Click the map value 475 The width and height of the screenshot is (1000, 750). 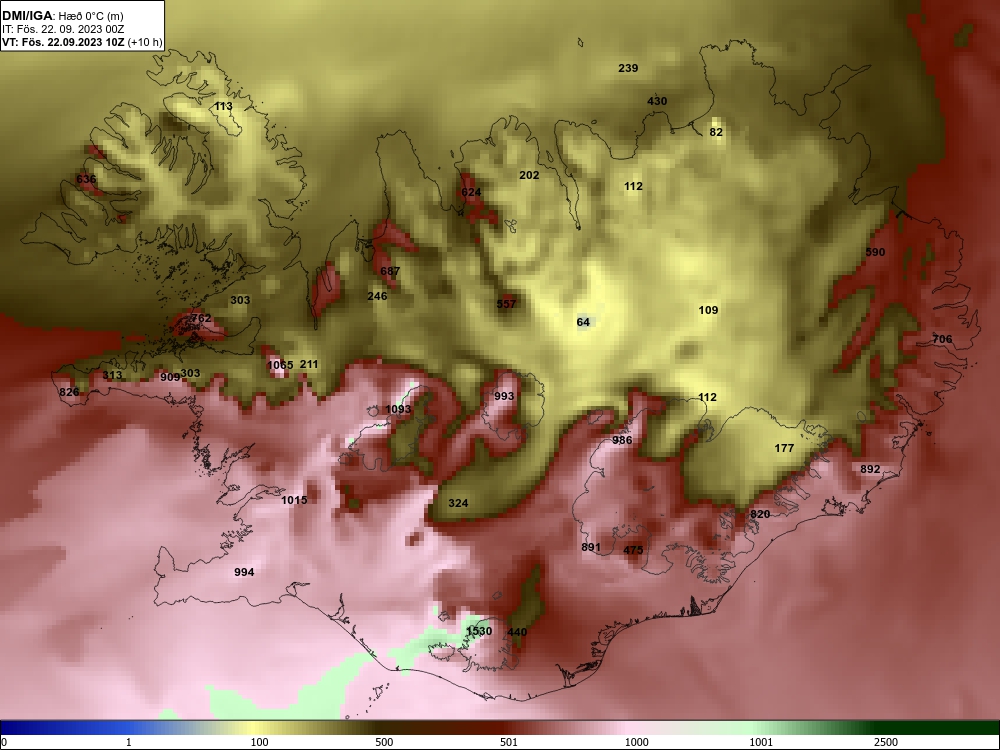tap(633, 550)
